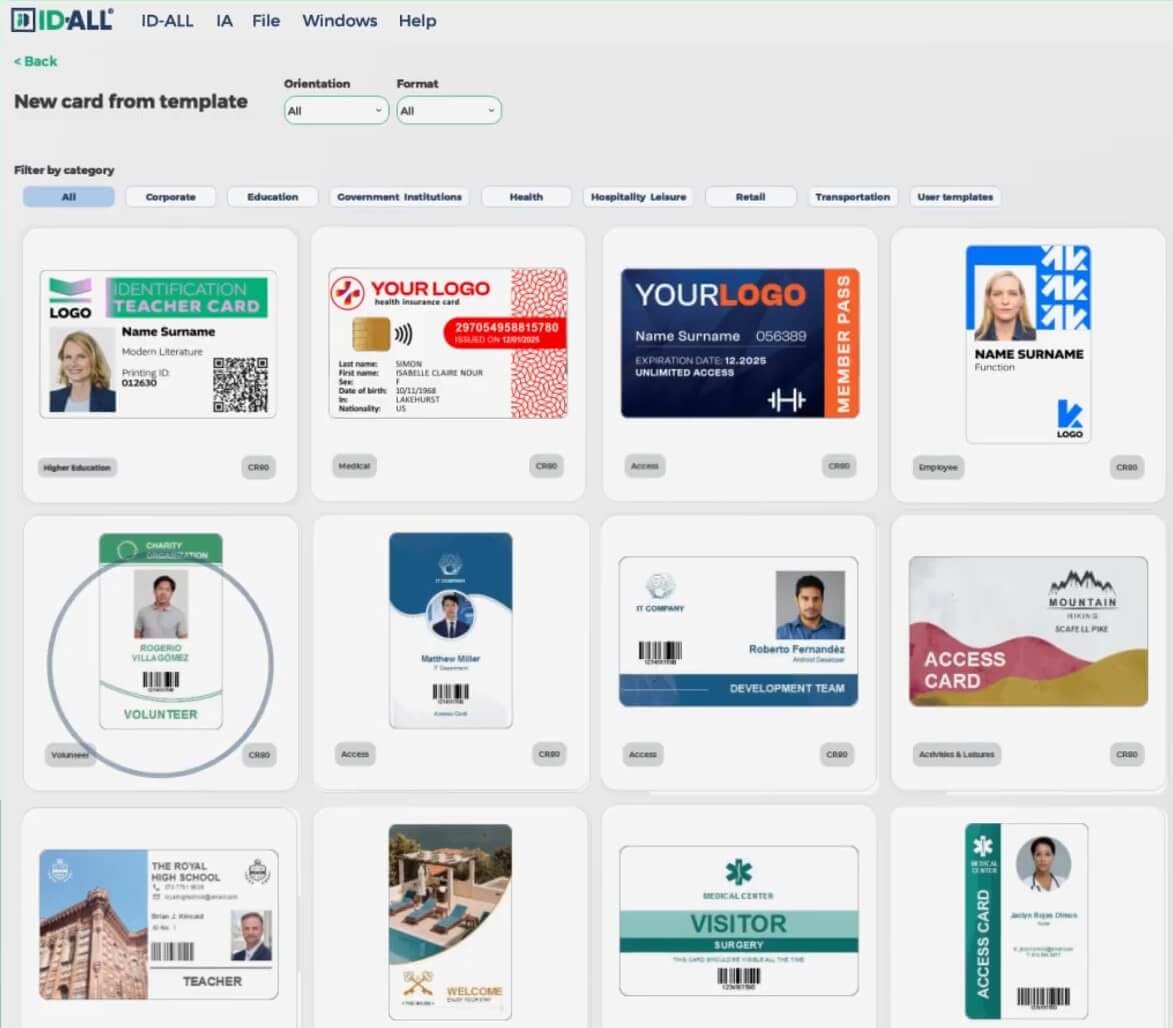
Task: Open the ID-ALL menu
Action: point(167,21)
